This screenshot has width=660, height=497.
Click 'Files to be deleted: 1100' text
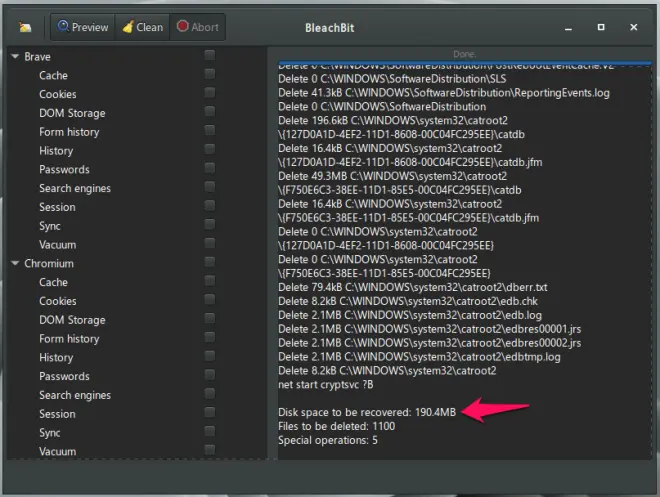336,426
